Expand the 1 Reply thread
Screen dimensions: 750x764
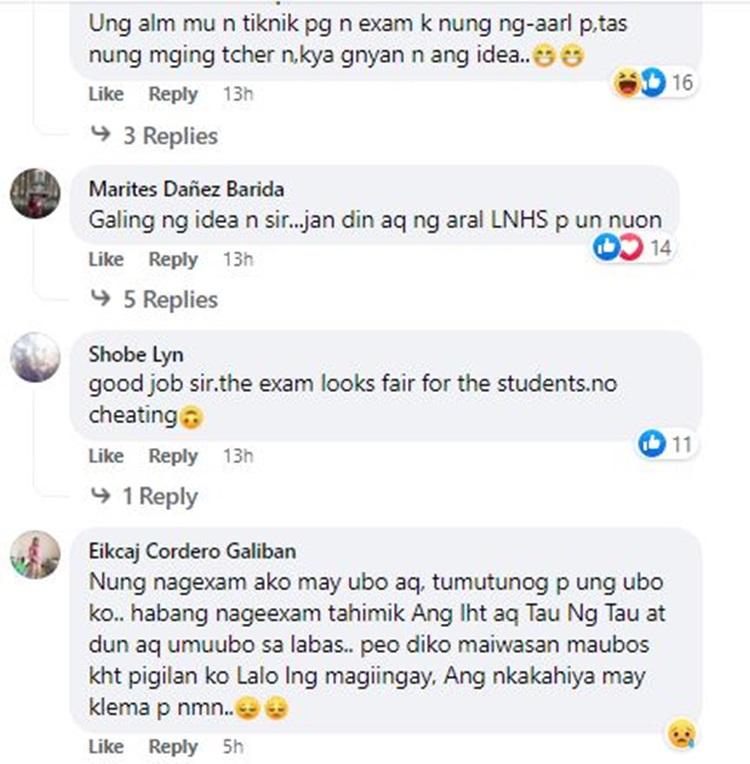144,496
